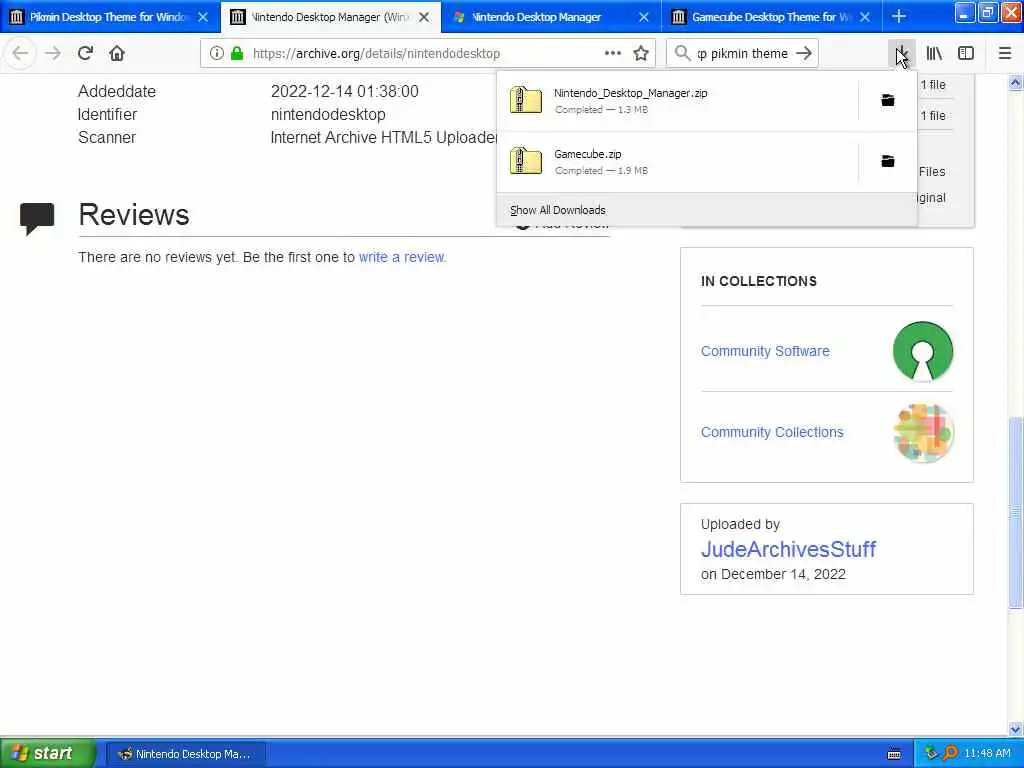Open the Windows Start menu
1024x768 pixels.
[47, 753]
